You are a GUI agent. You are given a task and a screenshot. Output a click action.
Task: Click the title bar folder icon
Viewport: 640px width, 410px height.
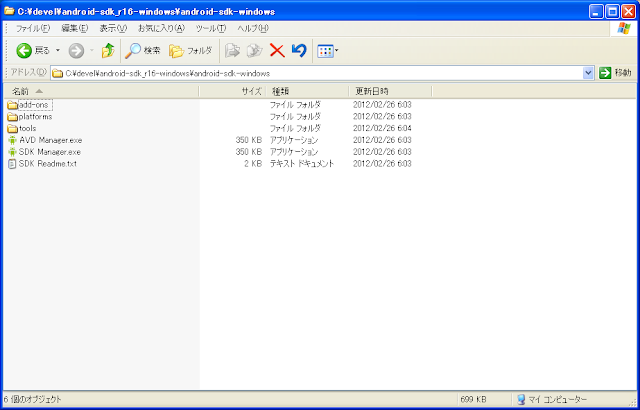click(x=9, y=11)
